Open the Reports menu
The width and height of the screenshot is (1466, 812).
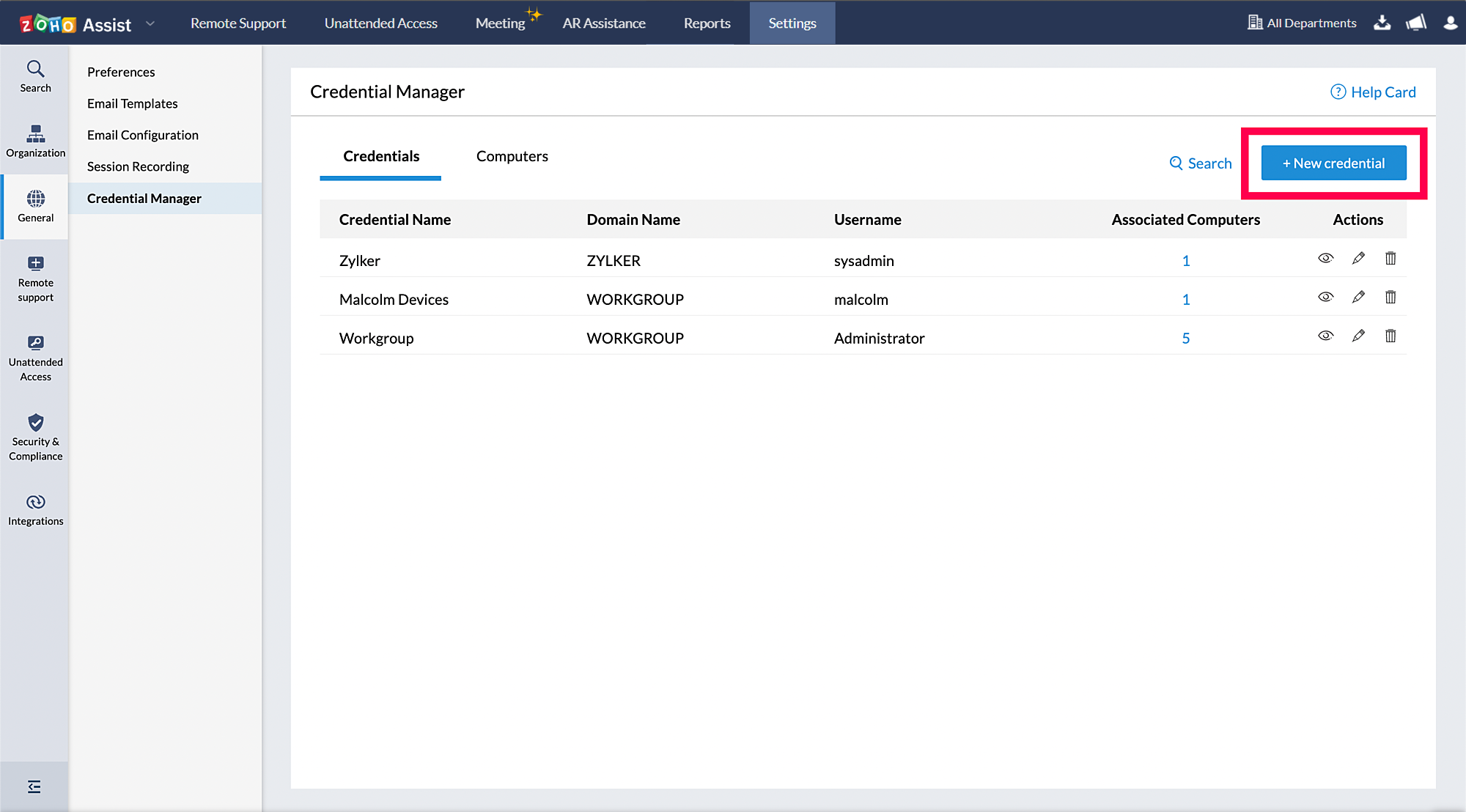(707, 23)
